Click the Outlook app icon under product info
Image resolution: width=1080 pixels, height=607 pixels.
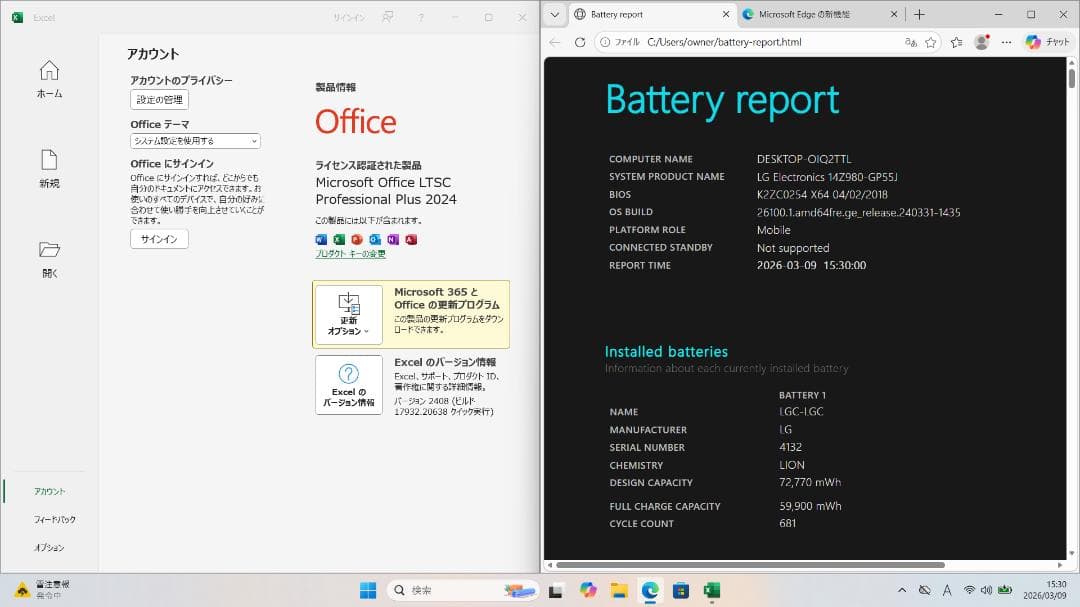coord(375,240)
